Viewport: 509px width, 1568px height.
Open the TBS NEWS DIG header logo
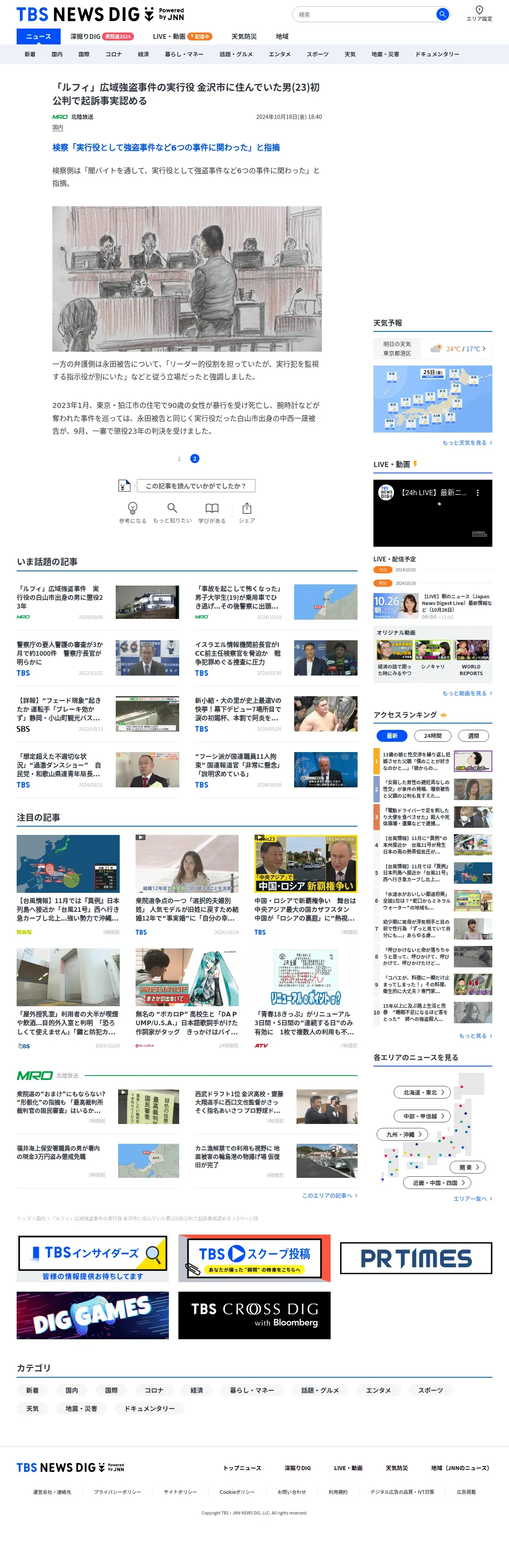(x=100, y=14)
